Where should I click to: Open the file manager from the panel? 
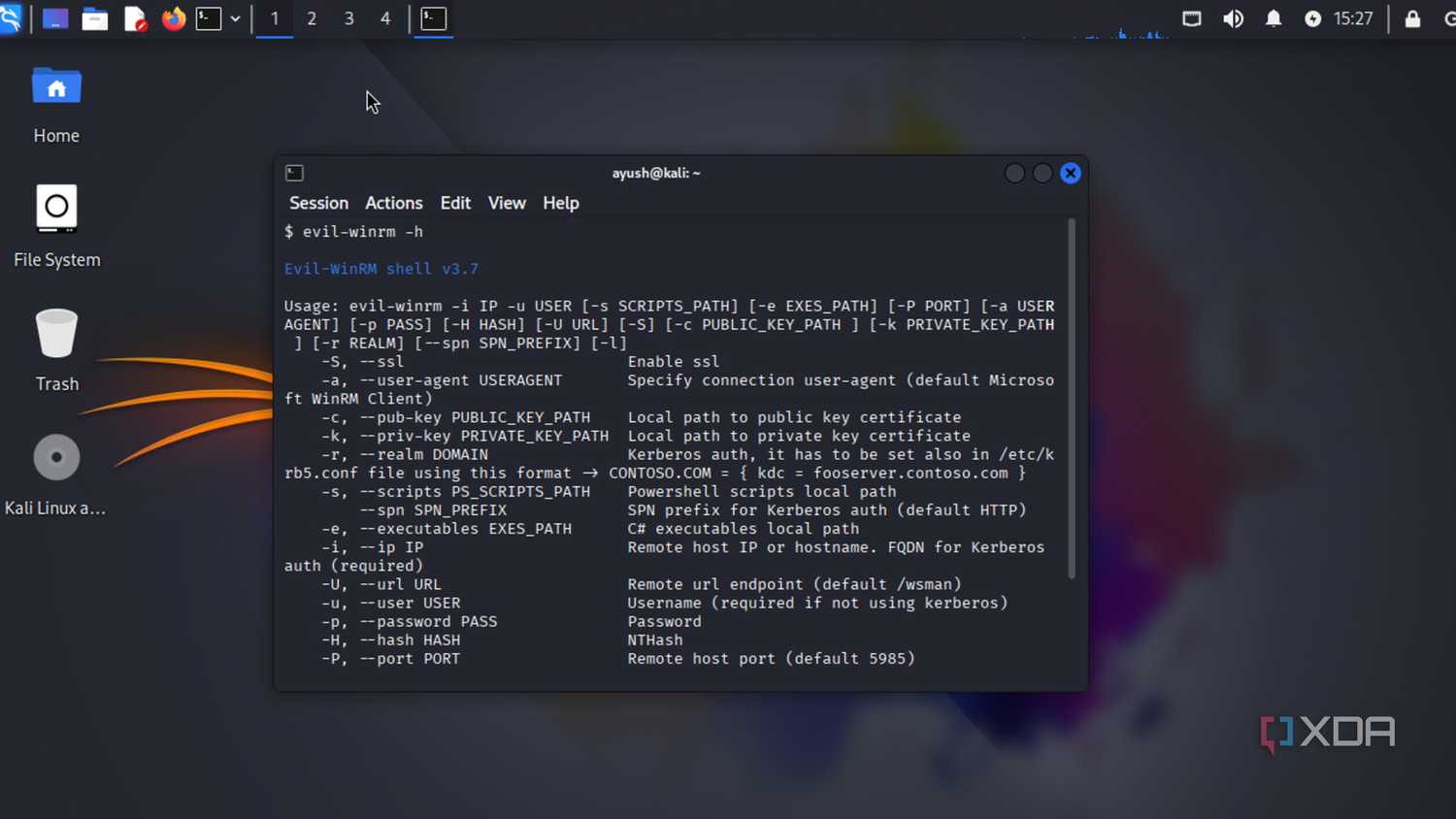94,18
